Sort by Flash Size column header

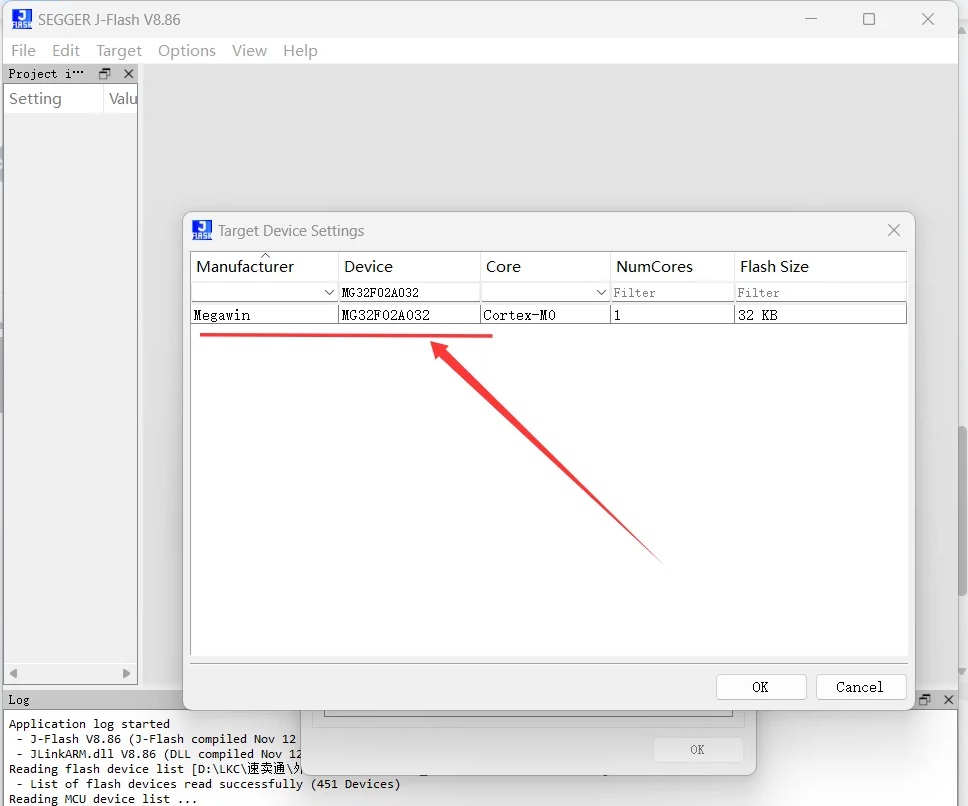[x=820, y=267]
